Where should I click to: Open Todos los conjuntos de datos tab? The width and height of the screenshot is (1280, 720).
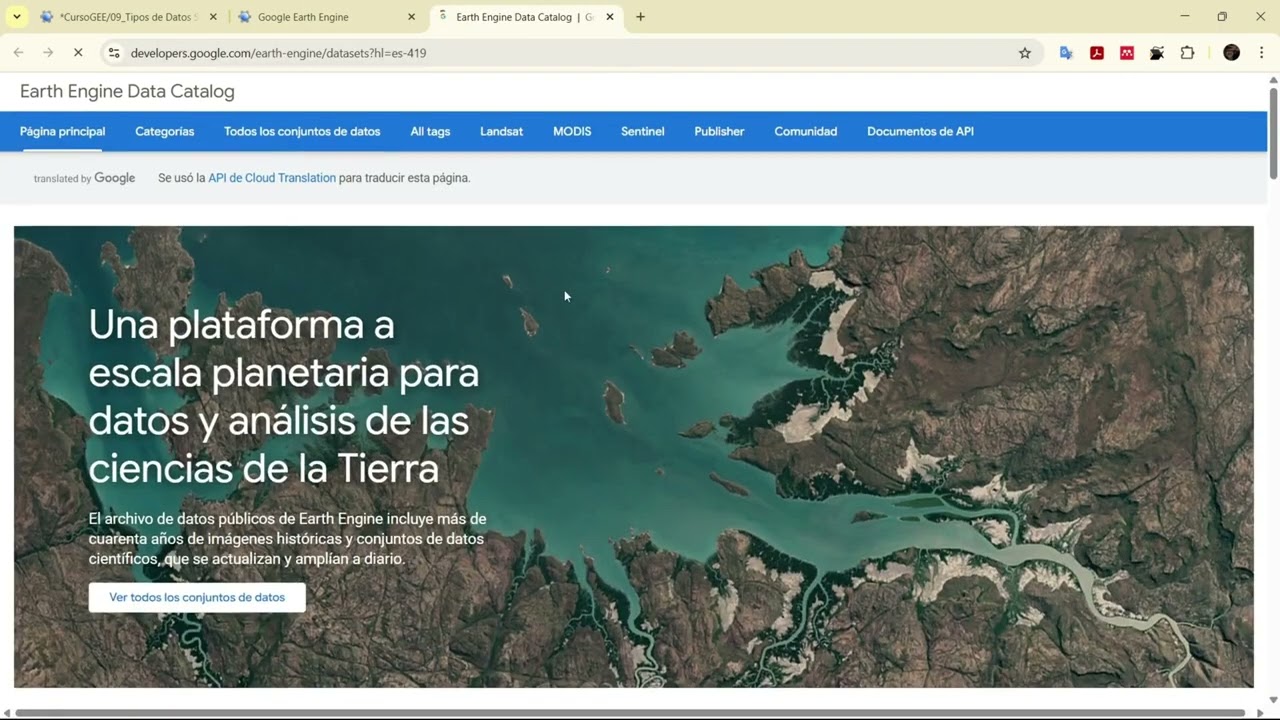302,131
